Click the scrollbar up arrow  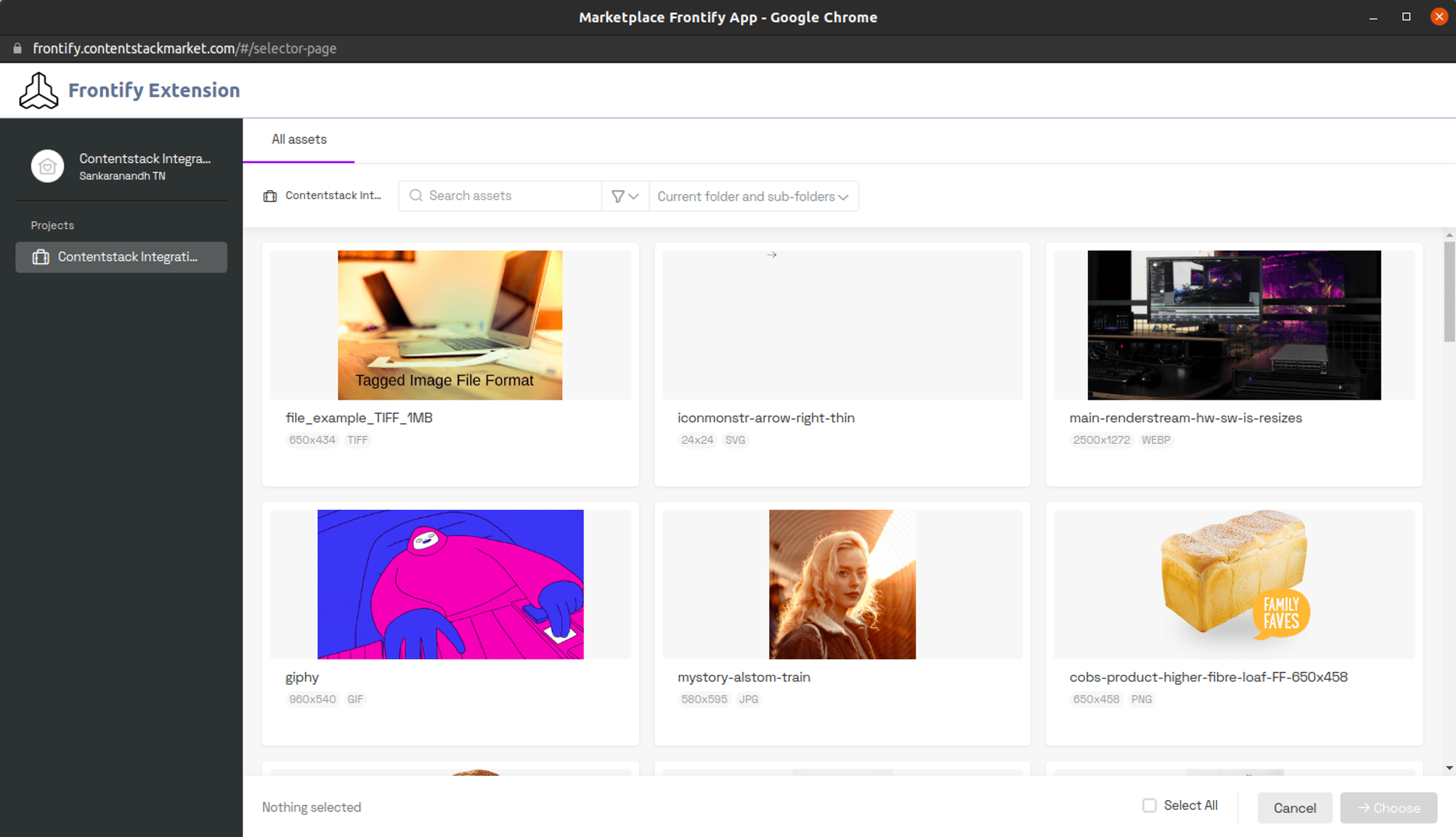click(x=1449, y=235)
